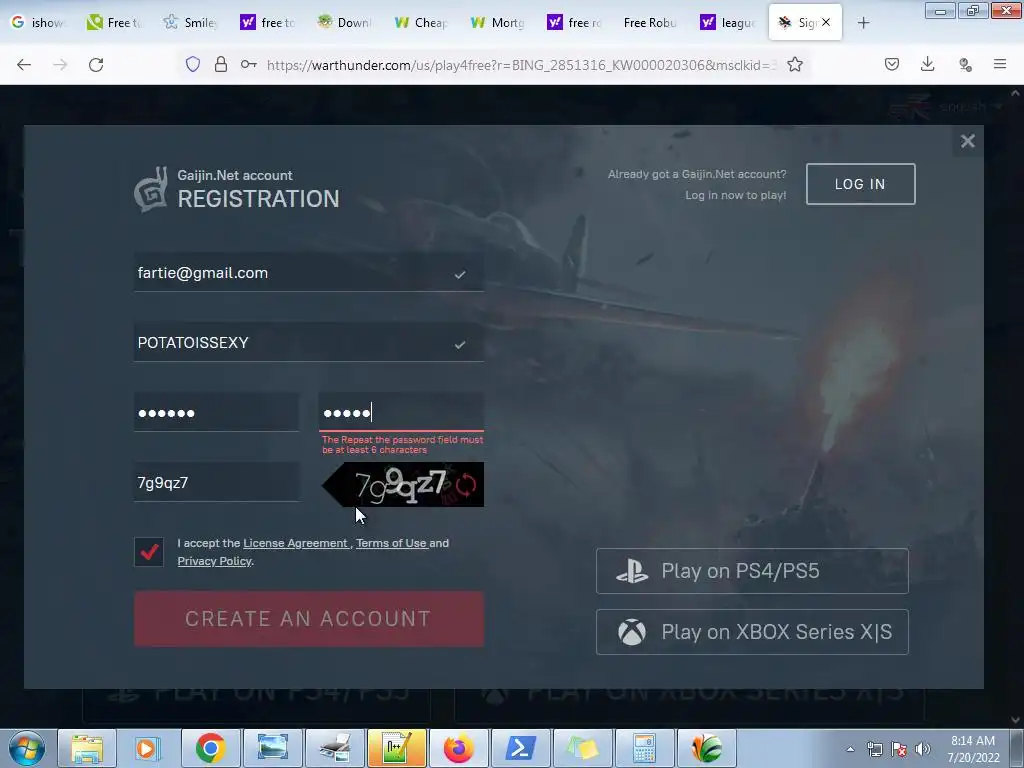Switch to the ishow Google tab
The image size is (1024, 768).
tap(39, 22)
